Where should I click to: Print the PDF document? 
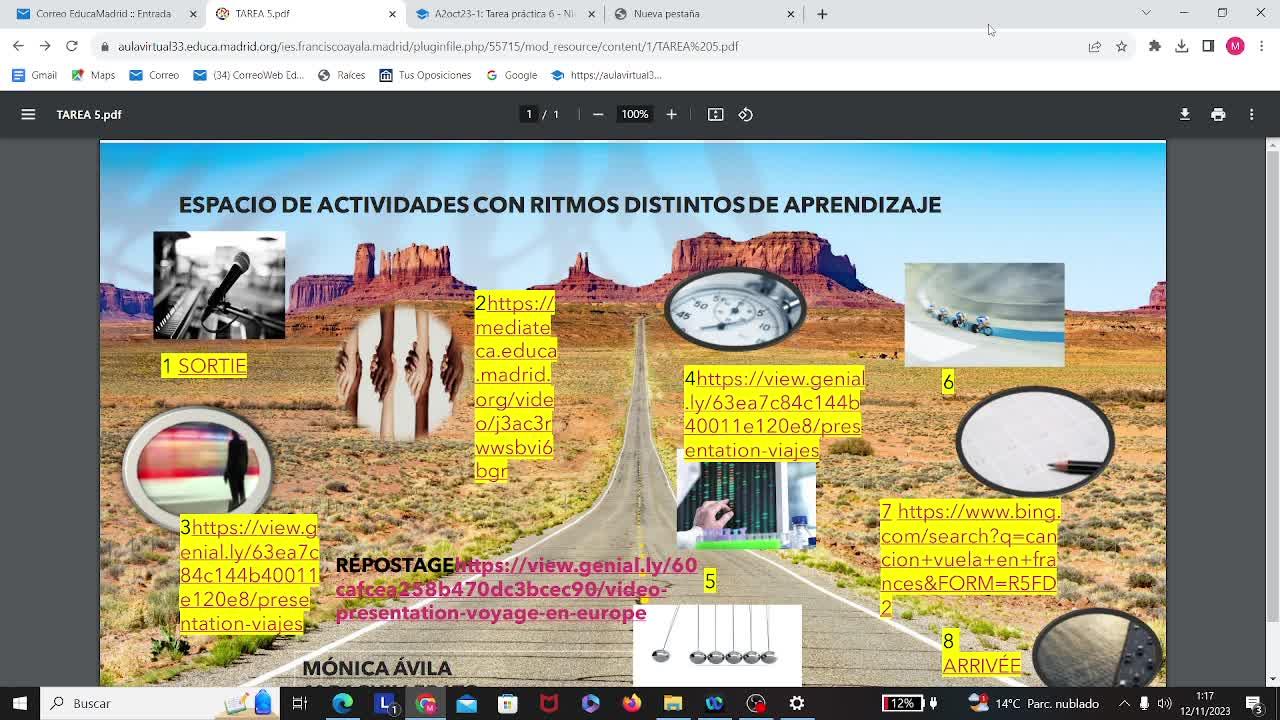coord(1218,114)
